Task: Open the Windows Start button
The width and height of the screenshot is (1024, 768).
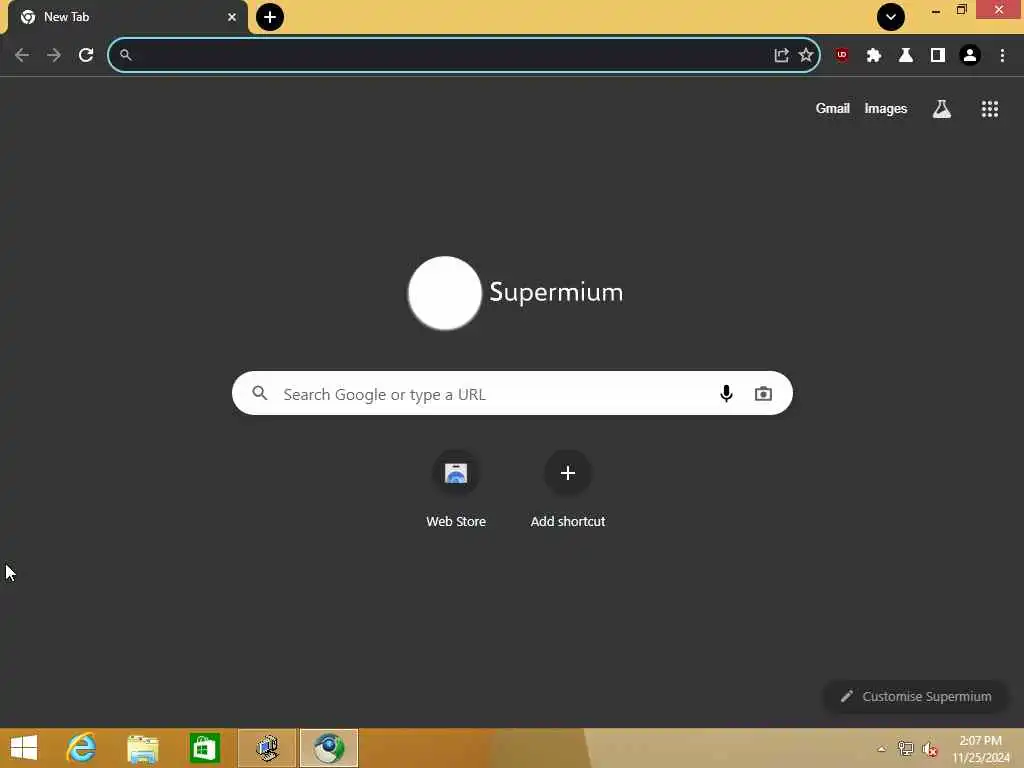Action: point(24,748)
